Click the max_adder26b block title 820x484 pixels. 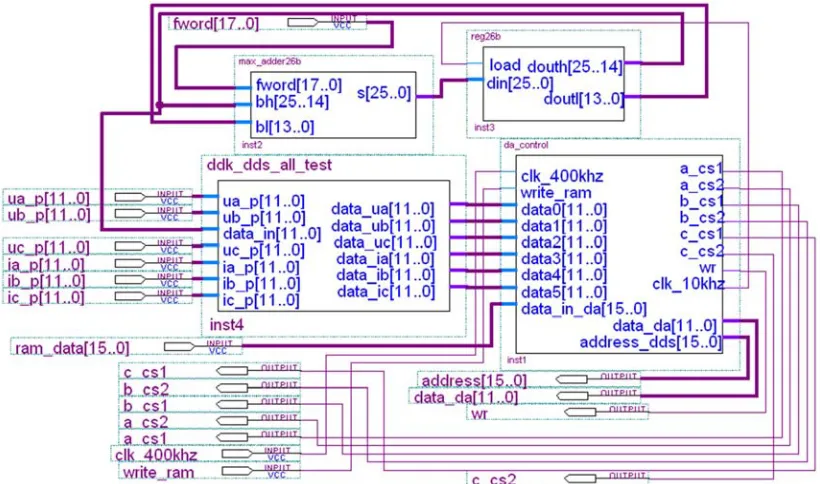(270, 62)
